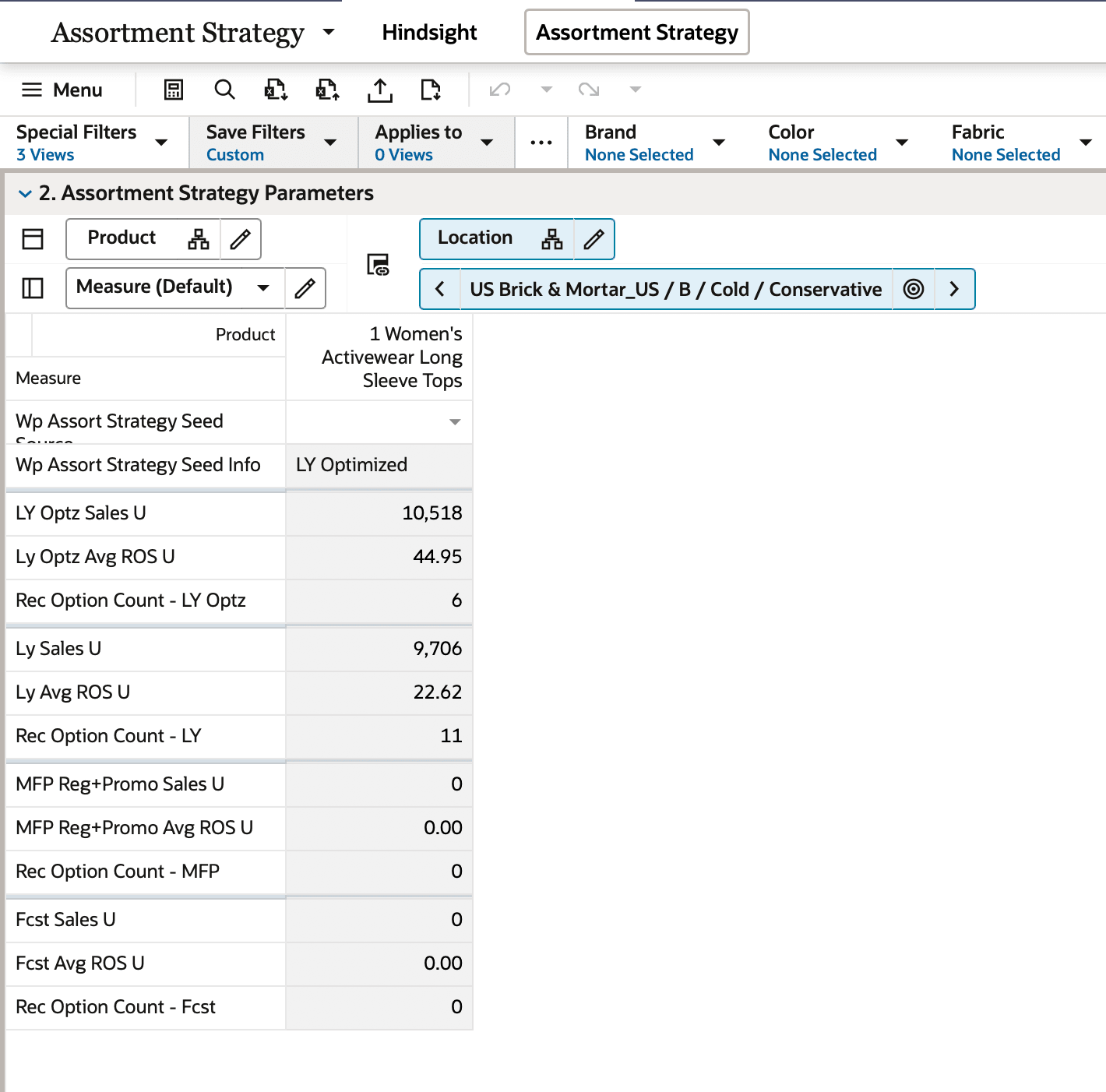The width and height of the screenshot is (1106, 1092).
Task: Open the Product hierarchy selector icon
Action: pos(198,239)
